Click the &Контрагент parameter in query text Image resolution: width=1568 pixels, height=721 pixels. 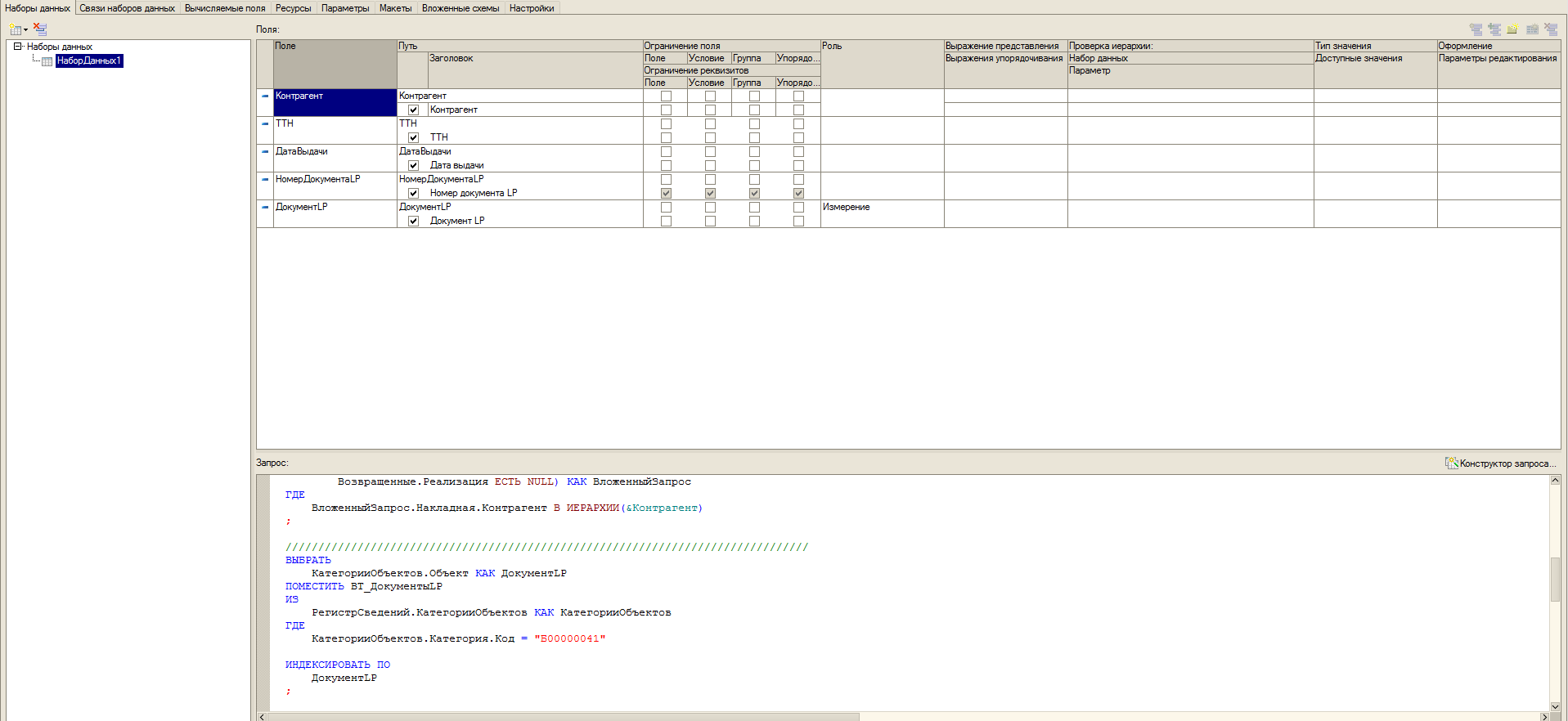click(x=661, y=508)
